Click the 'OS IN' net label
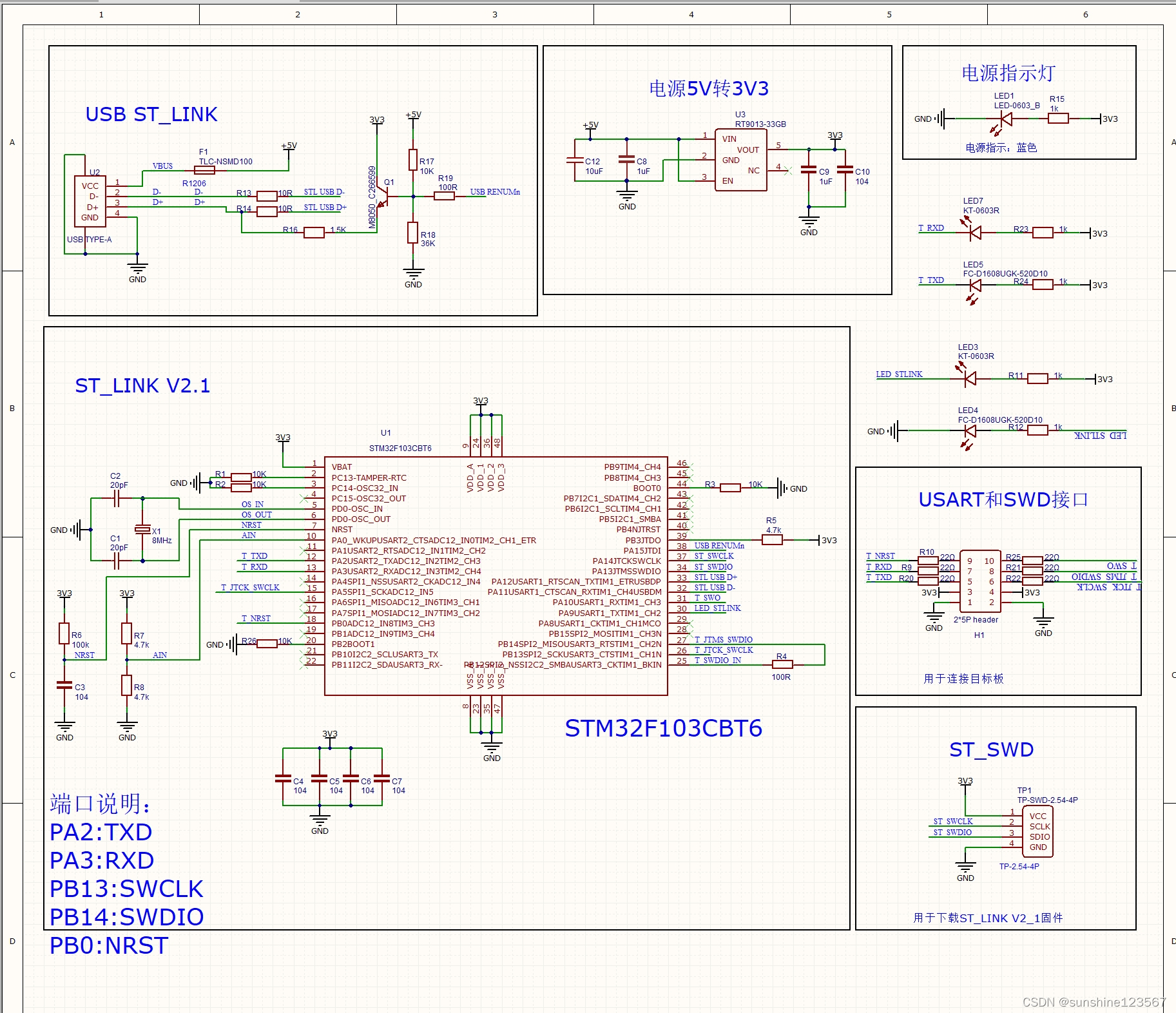The width and height of the screenshot is (1176, 1013). coord(253,504)
